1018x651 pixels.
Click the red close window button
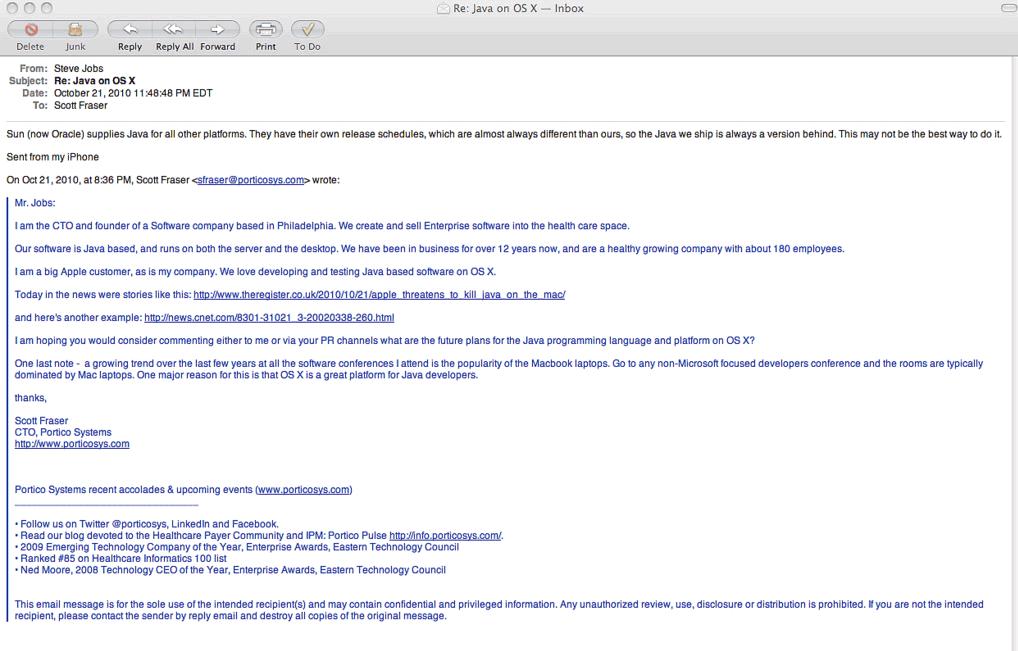tap(12, 8)
